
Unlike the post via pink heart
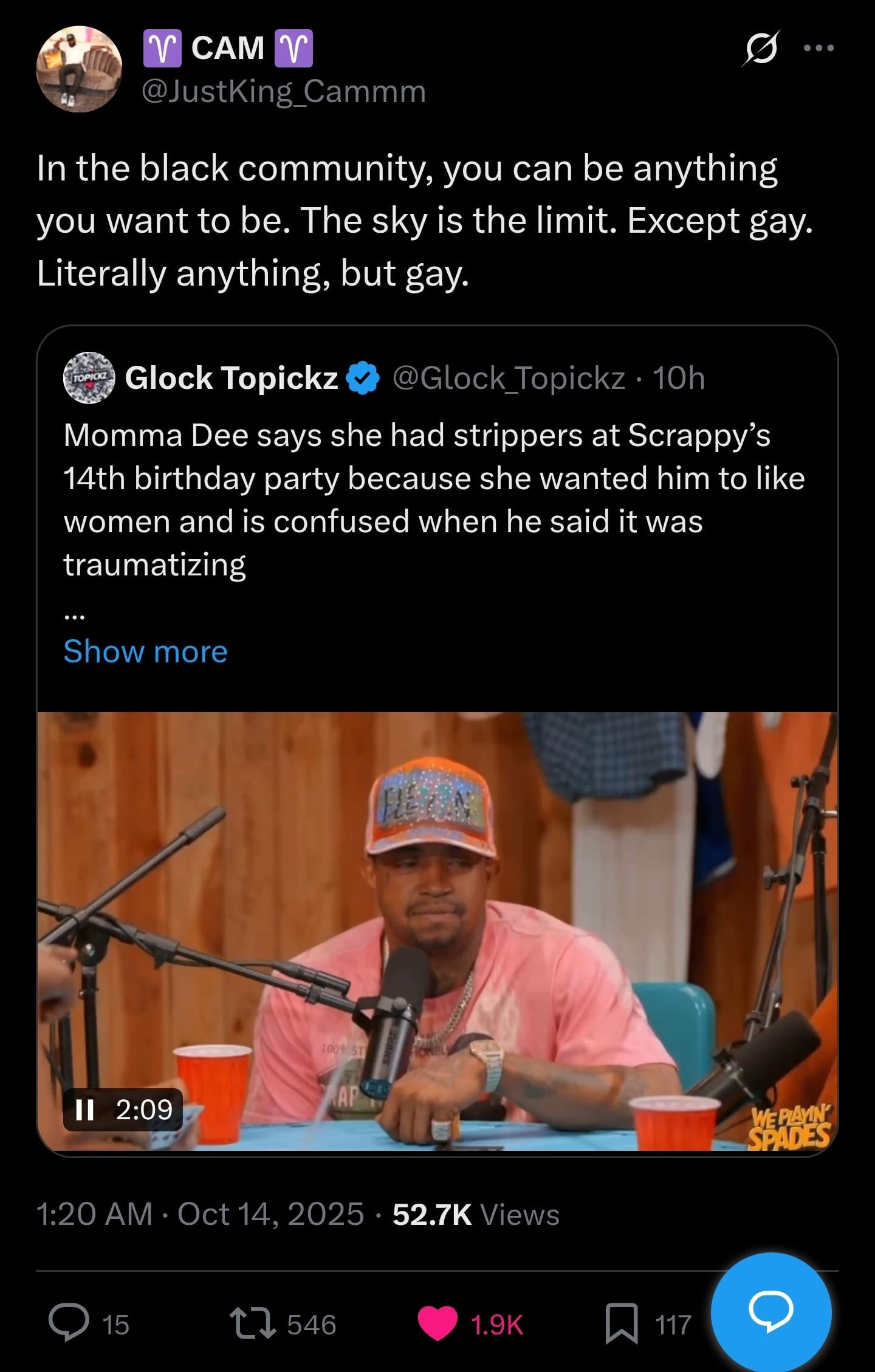437,1325
